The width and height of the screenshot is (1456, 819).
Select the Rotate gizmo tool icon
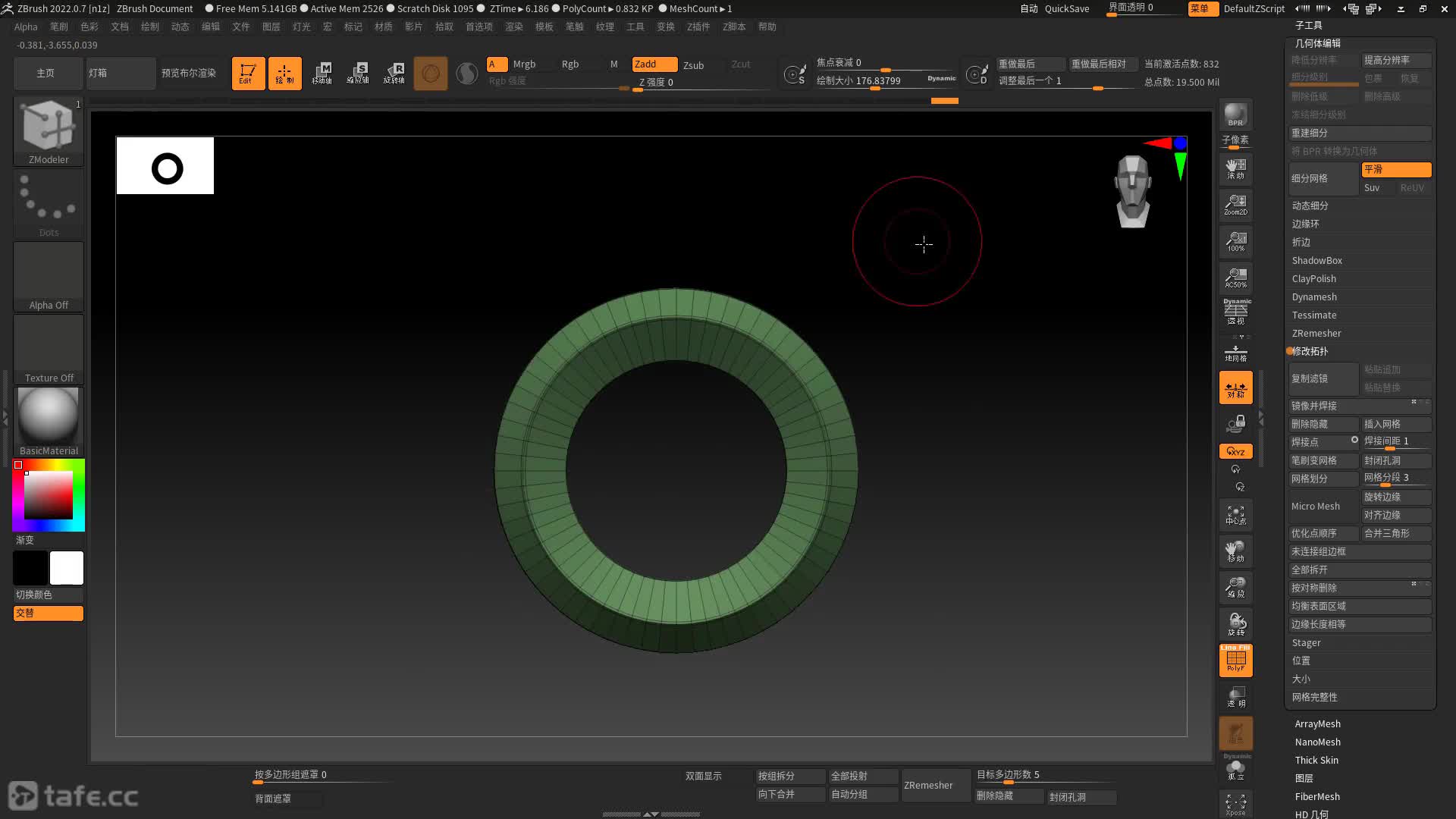(394, 74)
